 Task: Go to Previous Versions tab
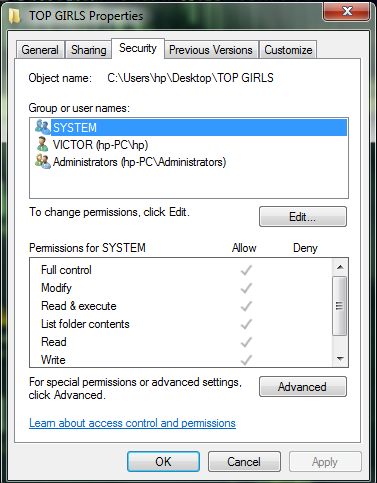point(211,50)
